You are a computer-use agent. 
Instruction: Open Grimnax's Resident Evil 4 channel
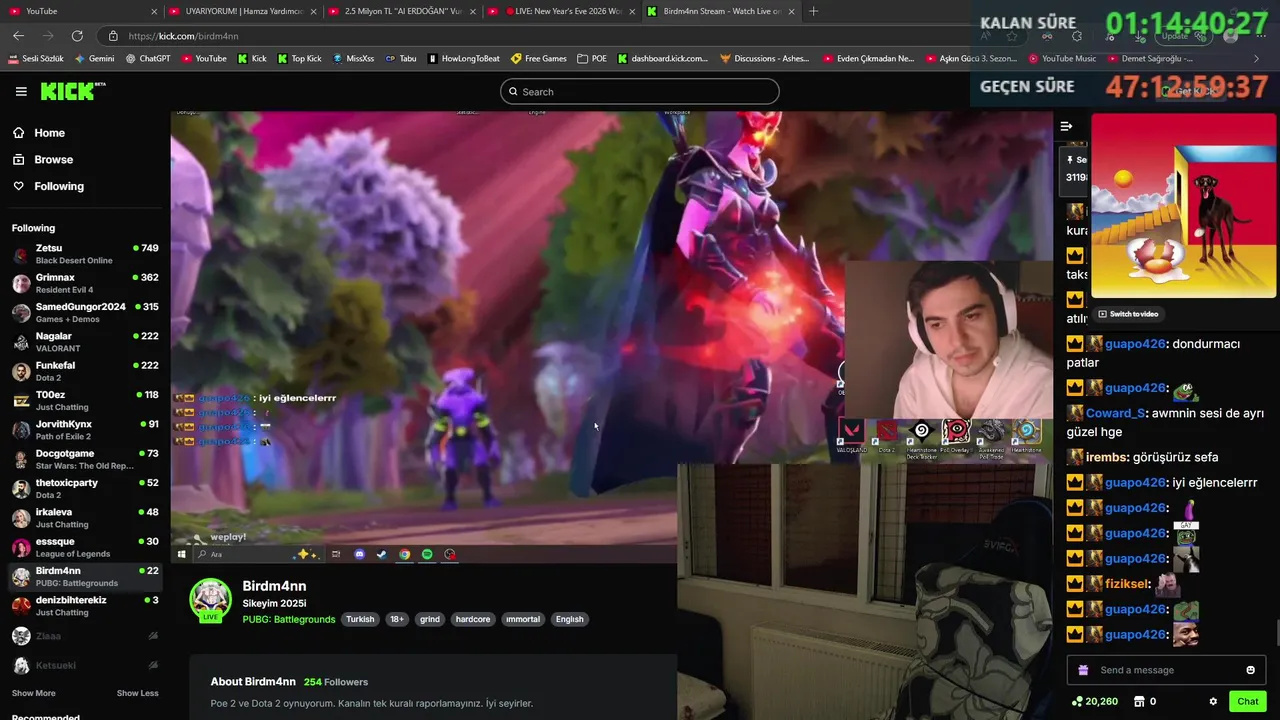[x=85, y=283]
